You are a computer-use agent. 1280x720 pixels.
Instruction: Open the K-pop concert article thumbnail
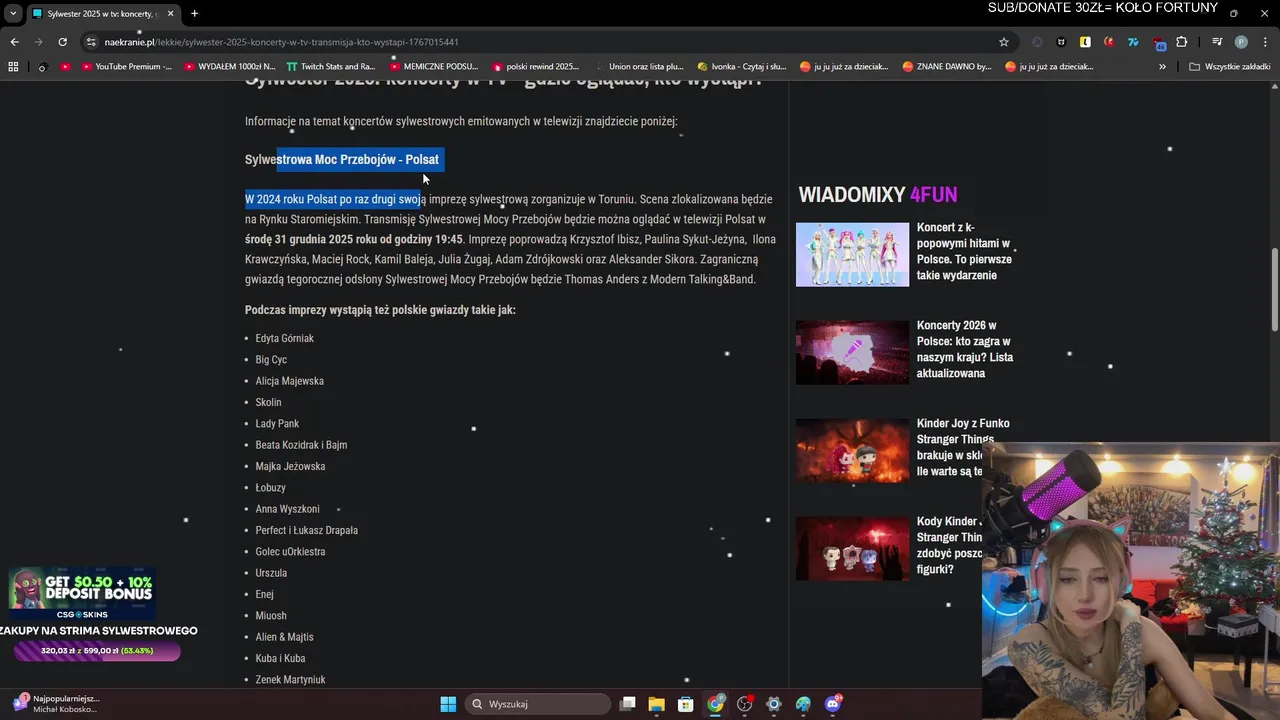[x=852, y=254]
